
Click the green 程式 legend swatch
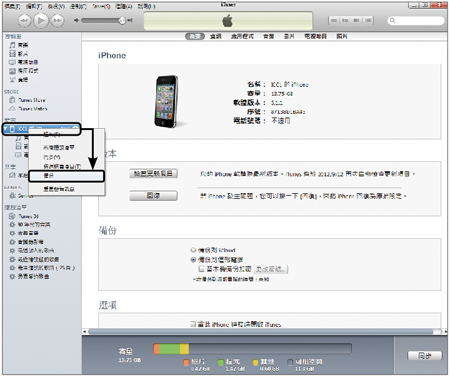point(221,362)
